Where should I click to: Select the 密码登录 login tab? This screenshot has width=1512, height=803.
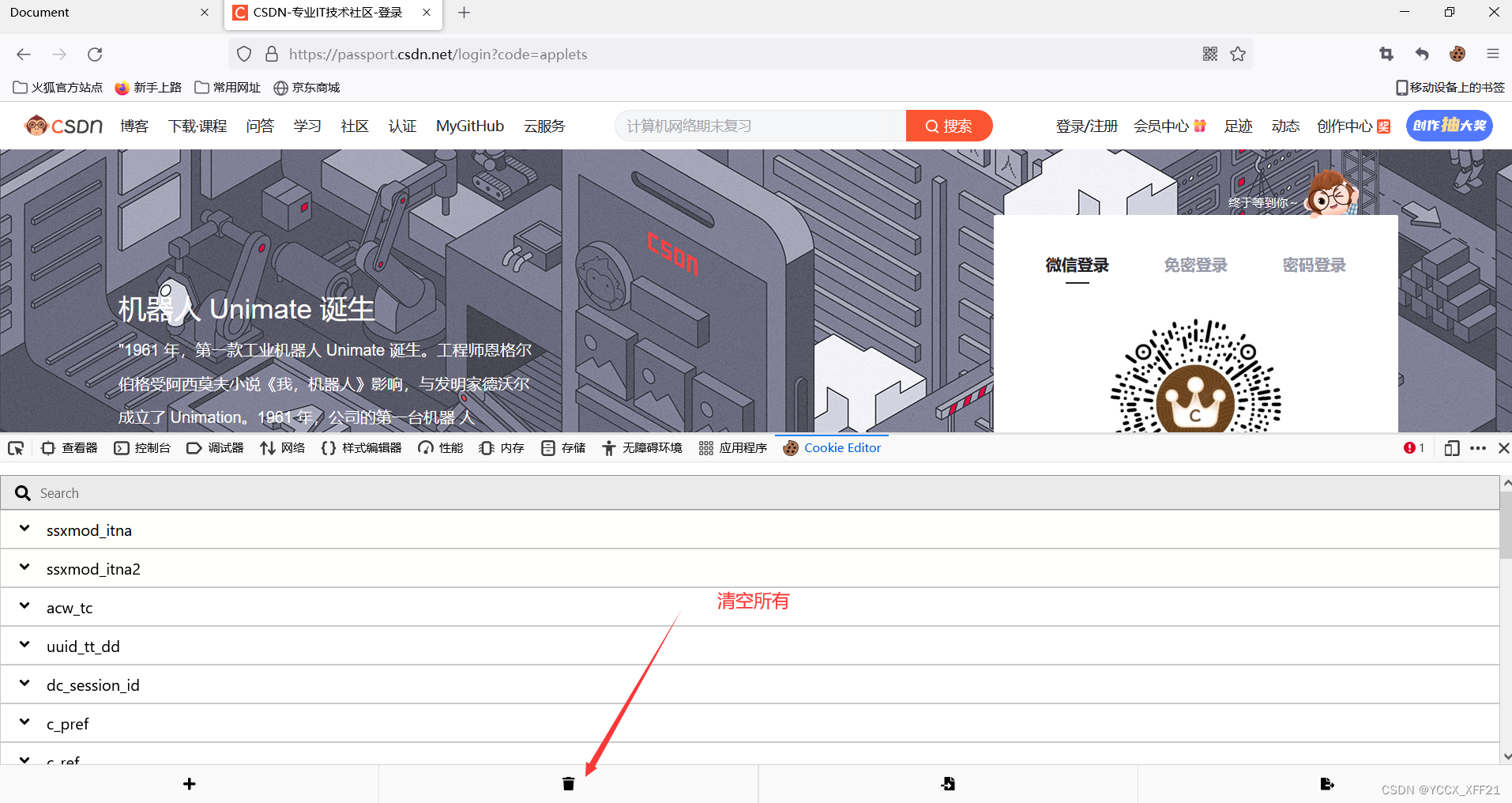1314,265
